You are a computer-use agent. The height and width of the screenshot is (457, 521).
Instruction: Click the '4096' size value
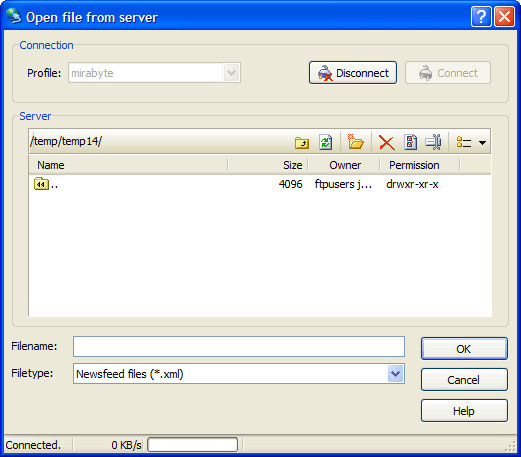pyautogui.click(x=291, y=184)
